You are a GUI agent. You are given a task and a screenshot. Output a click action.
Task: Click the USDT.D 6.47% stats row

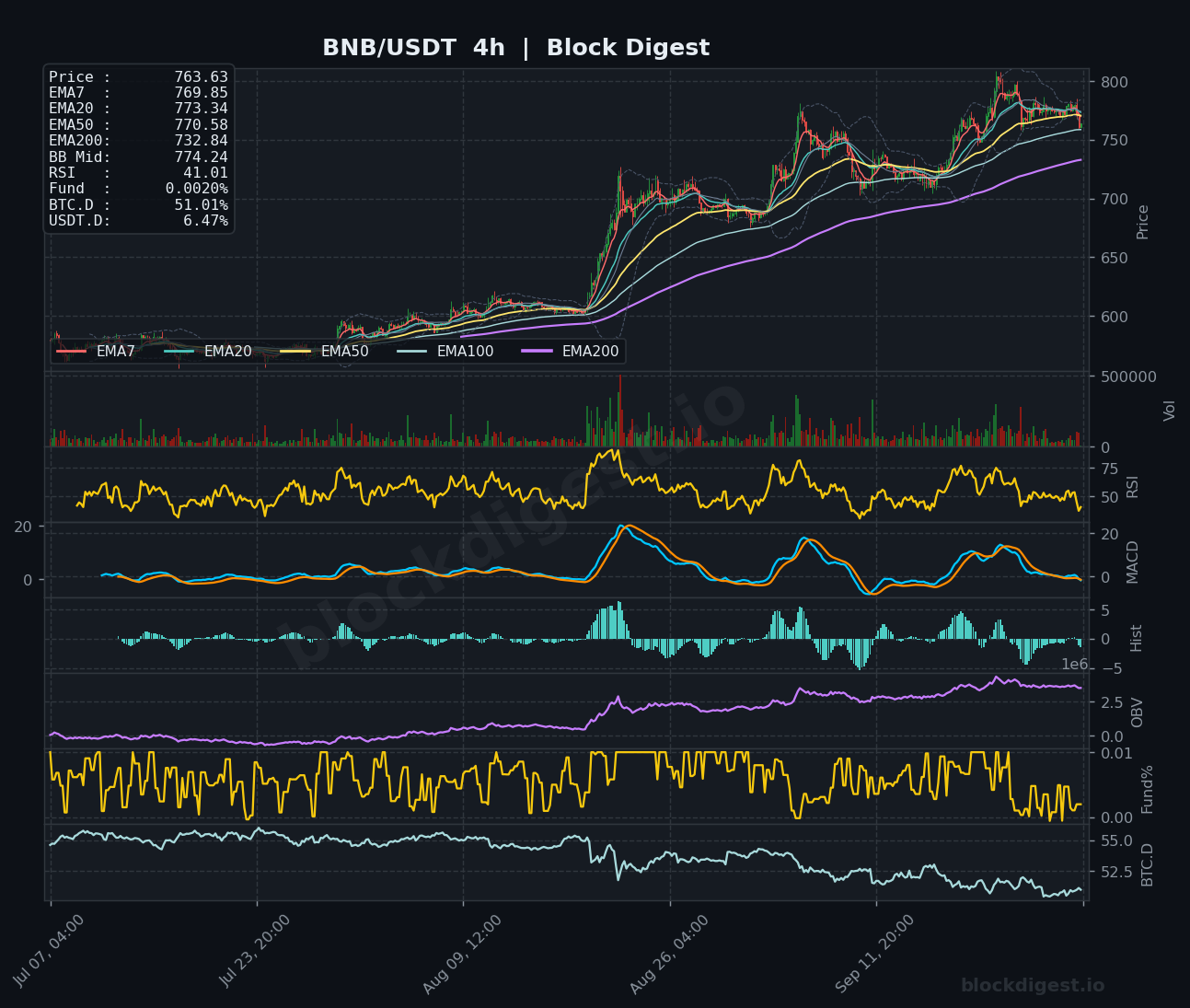pyautogui.click(x=138, y=221)
